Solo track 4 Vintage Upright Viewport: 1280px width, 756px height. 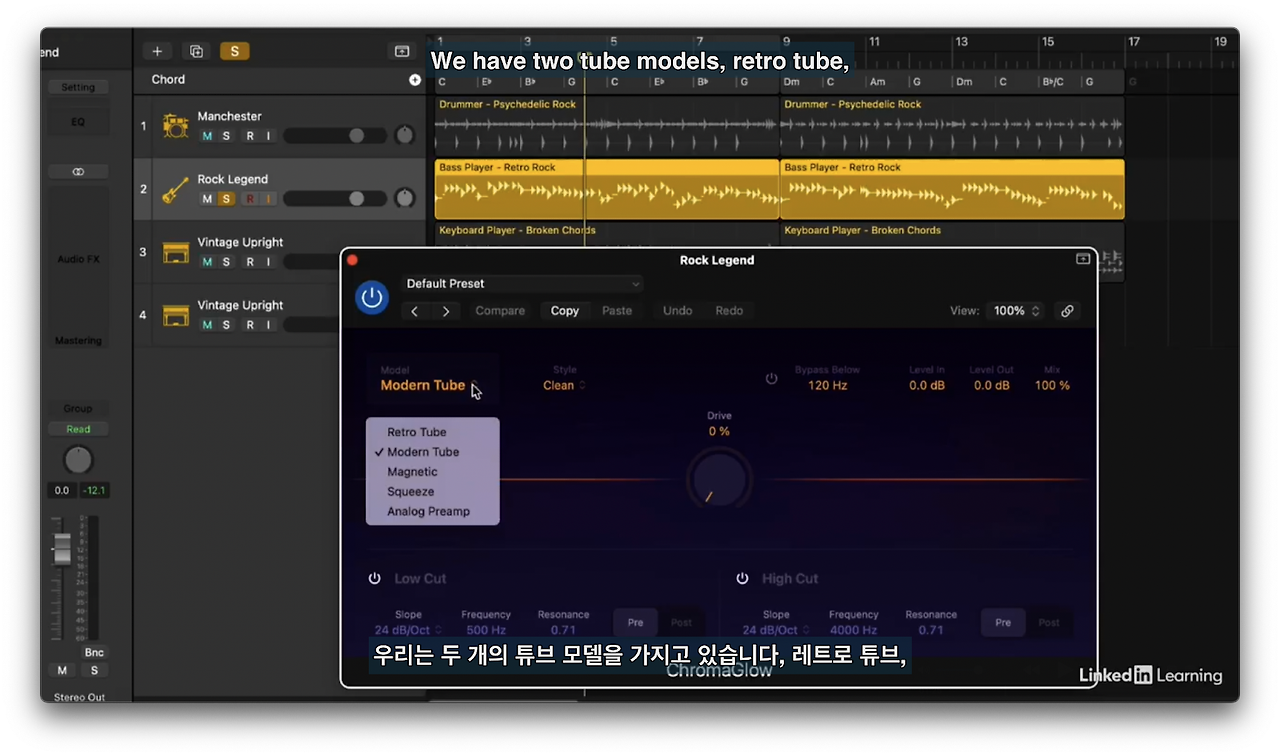(x=227, y=325)
